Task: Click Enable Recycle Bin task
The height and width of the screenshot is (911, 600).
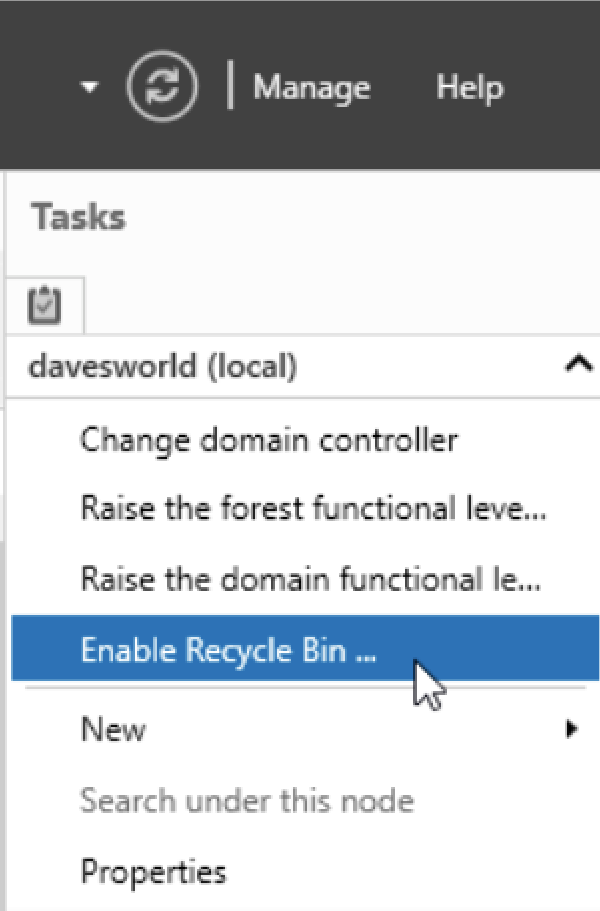Action: click(305, 648)
